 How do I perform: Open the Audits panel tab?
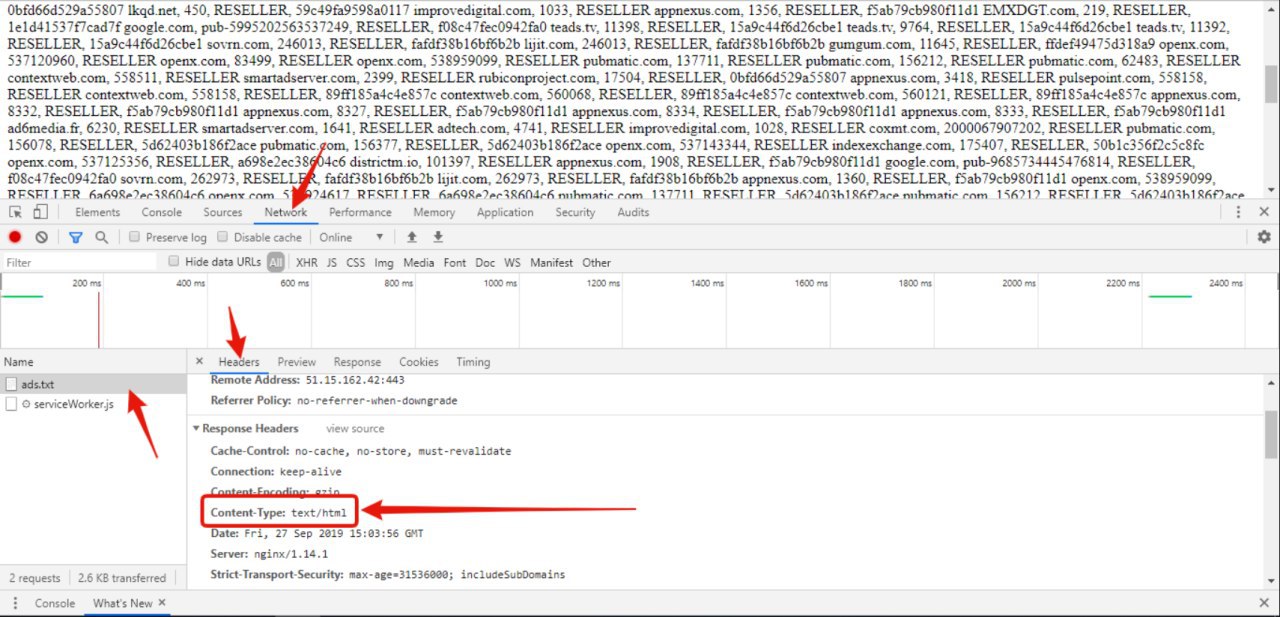(633, 212)
